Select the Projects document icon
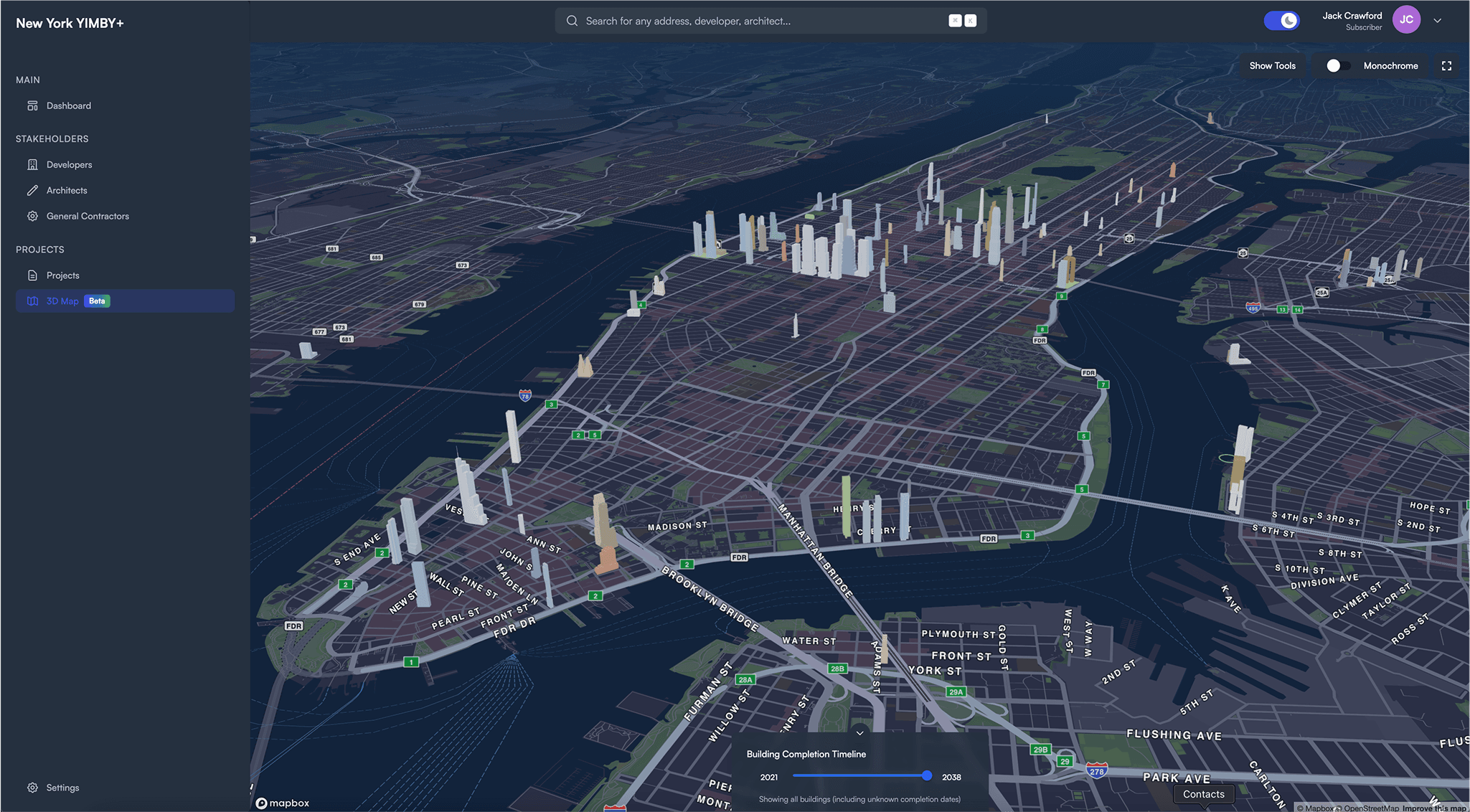The height and width of the screenshot is (812, 1470). (x=32, y=275)
